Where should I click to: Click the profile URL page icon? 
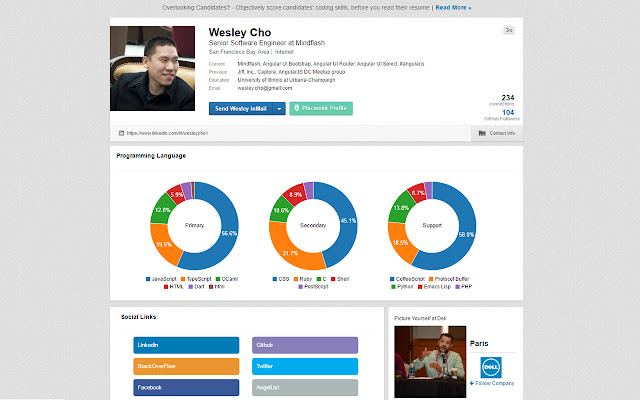click(121, 132)
